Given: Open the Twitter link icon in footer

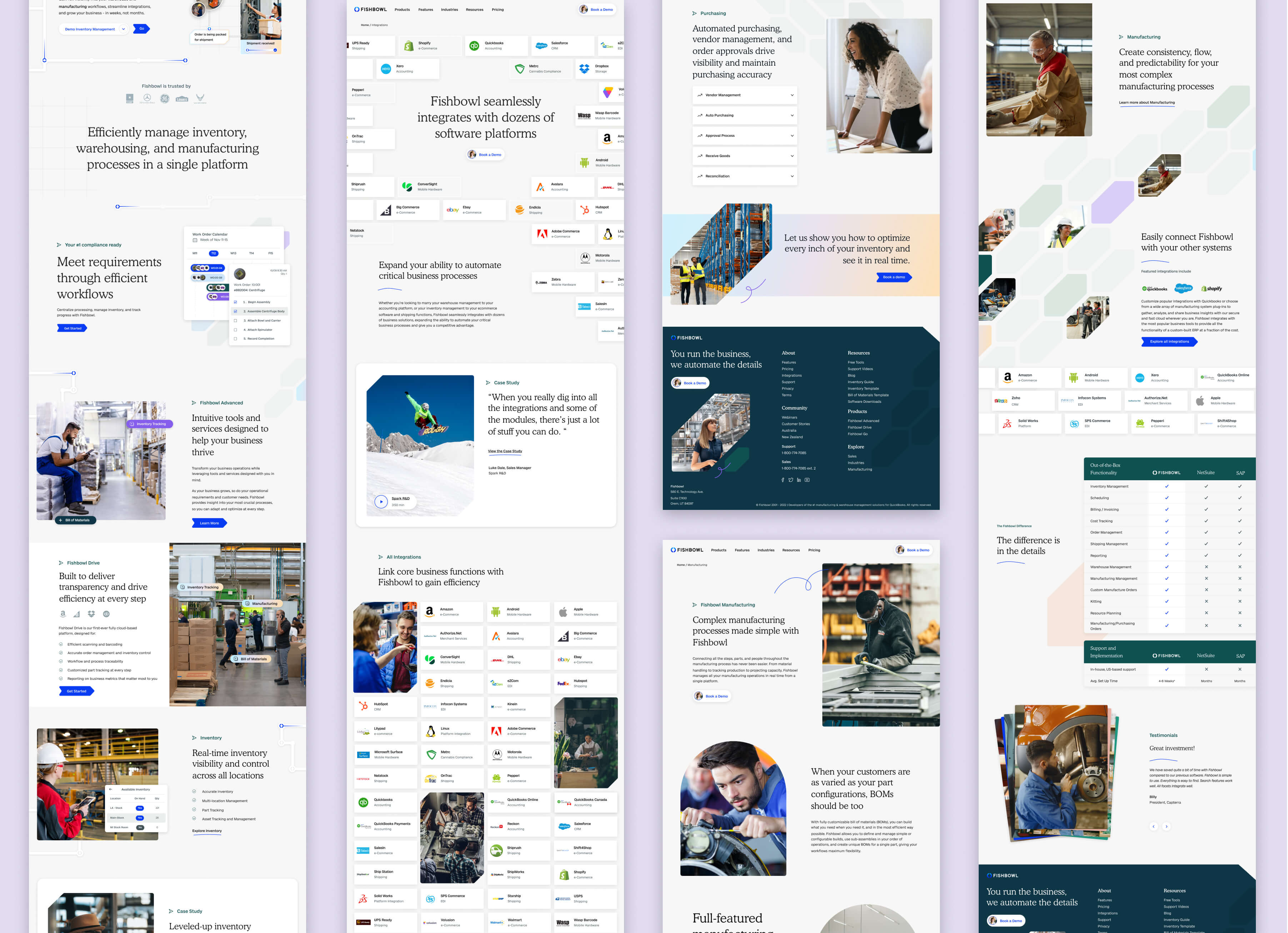Looking at the screenshot, I should coord(790,480).
